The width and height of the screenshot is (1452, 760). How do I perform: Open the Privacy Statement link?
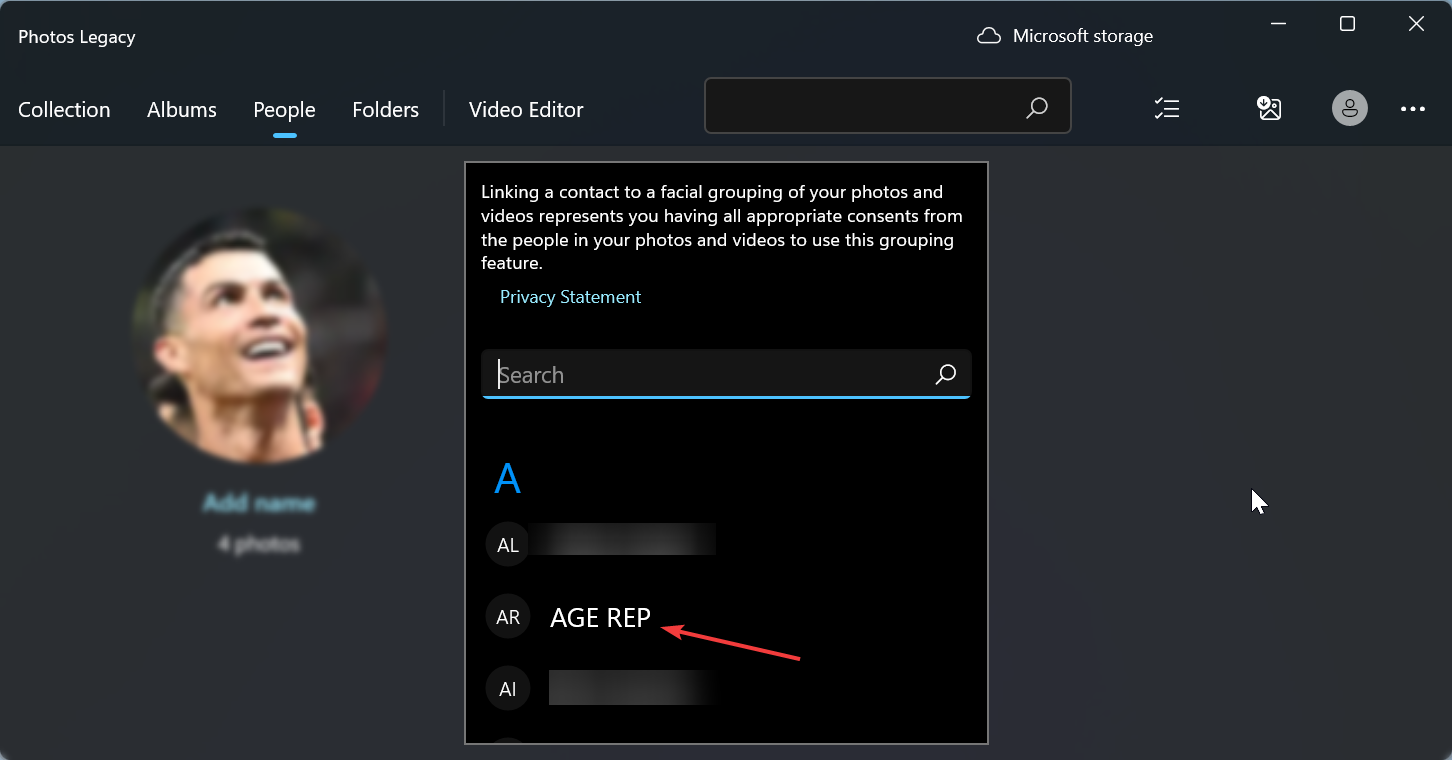[570, 297]
